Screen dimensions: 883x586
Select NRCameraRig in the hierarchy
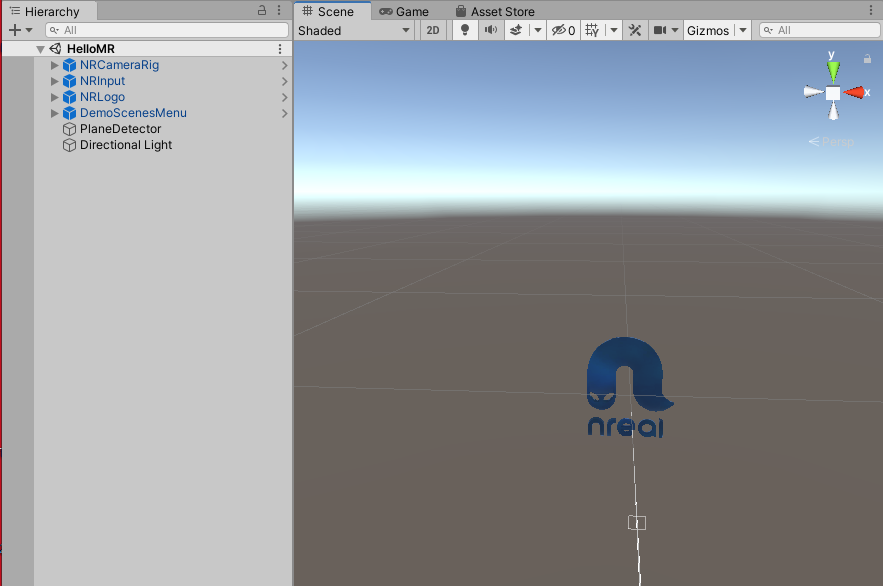[x=119, y=65]
